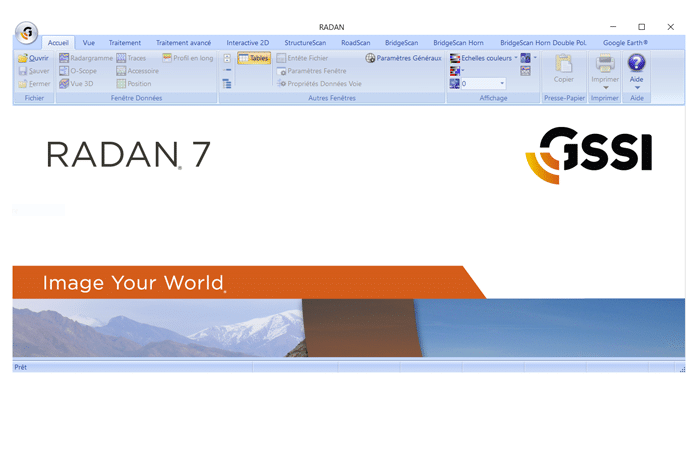
Task: Click the Prêt status bar text
Action: click(21, 367)
